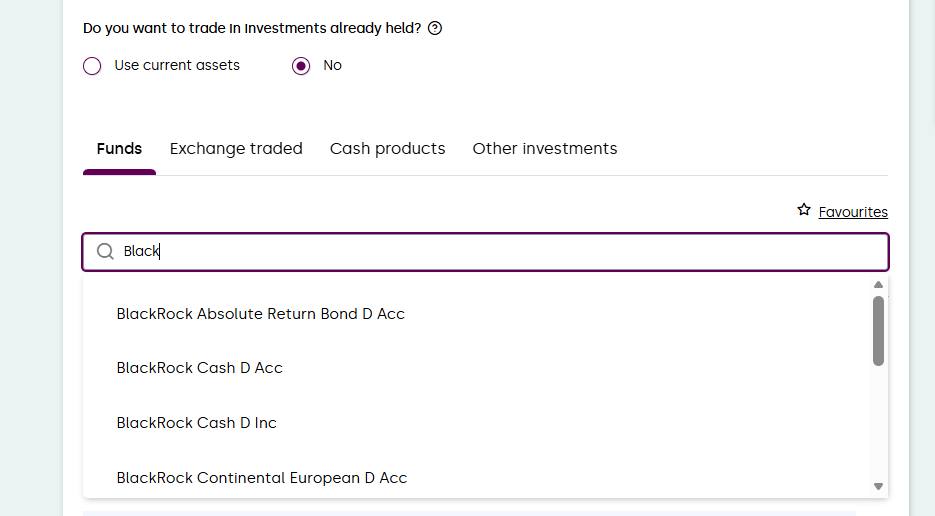Select the Use current assets radio button
The height and width of the screenshot is (516, 935).
[92, 66]
